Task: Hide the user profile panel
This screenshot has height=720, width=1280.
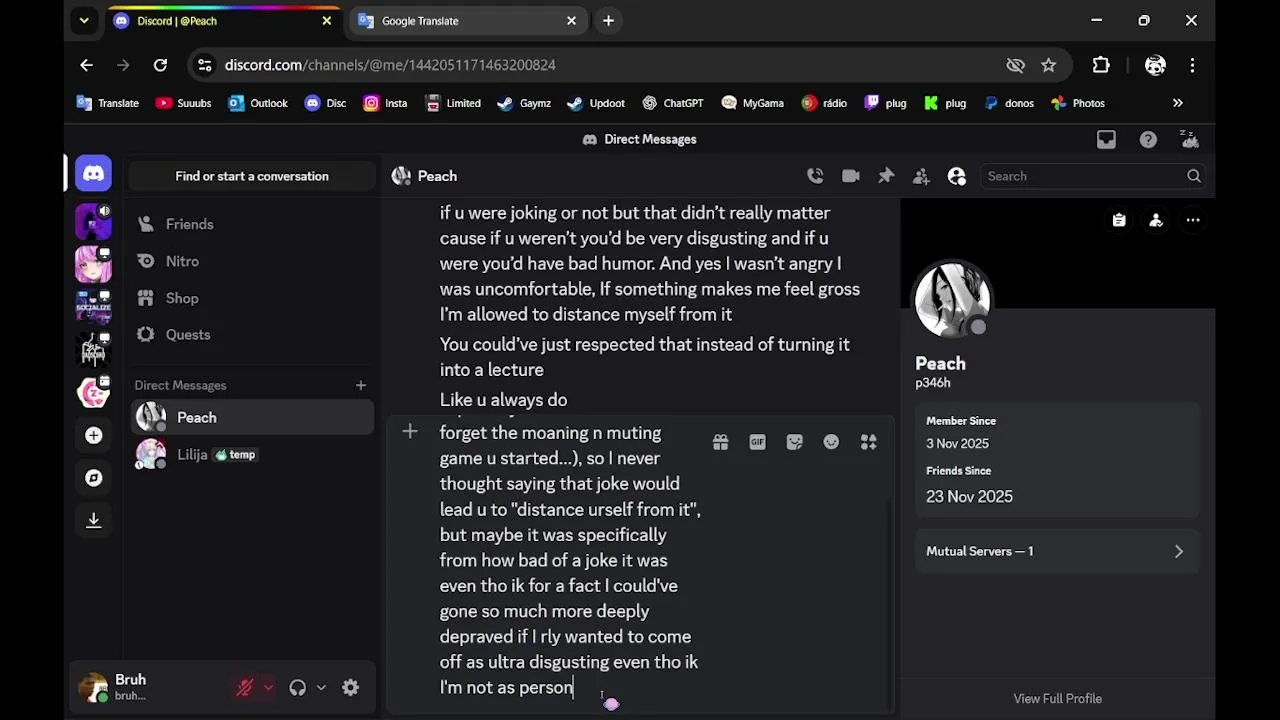Action: tap(957, 176)
